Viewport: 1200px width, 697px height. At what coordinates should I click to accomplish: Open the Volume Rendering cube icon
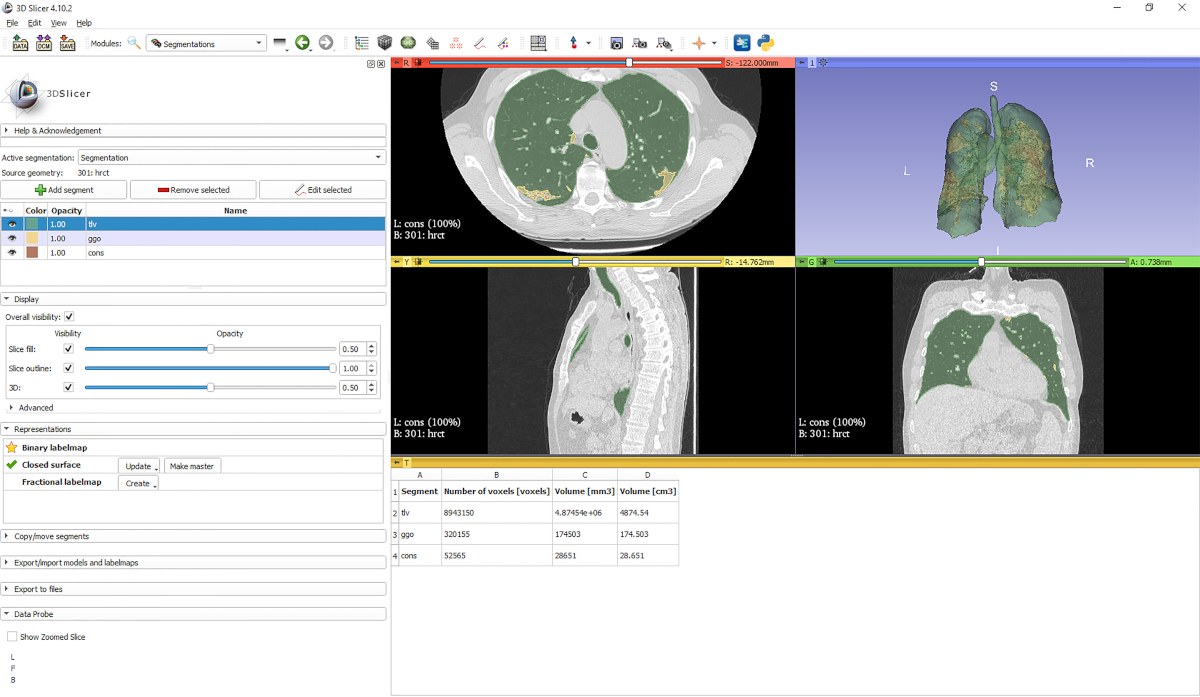pyautogui.click(x=385, y=43)
